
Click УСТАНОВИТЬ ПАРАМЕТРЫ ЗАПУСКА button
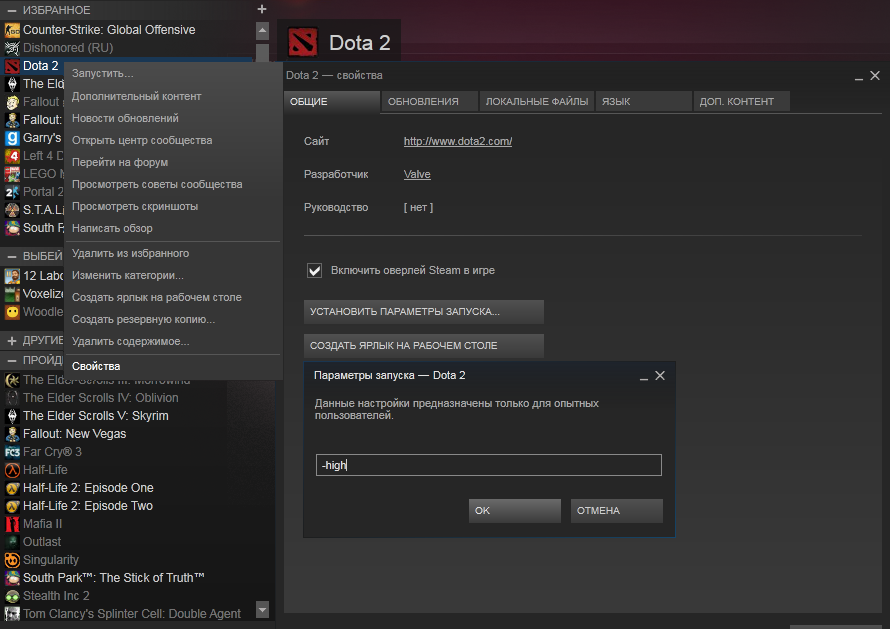[423, 312]
